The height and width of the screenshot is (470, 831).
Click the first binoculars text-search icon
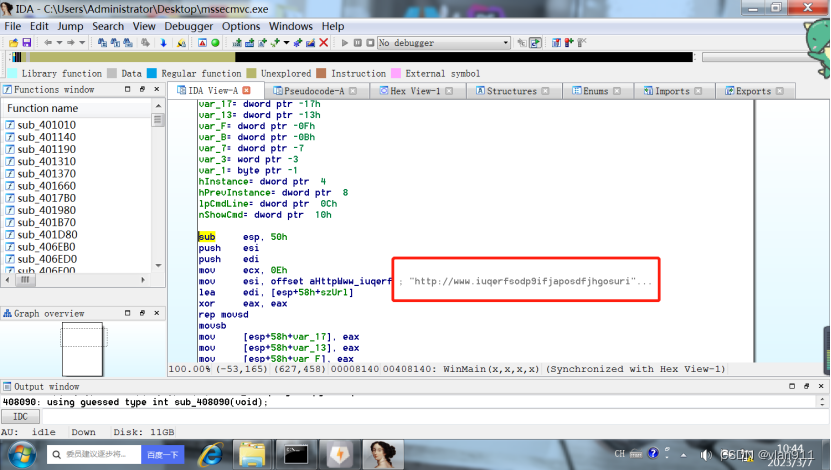pyautogui.click(x=102, y=42)
